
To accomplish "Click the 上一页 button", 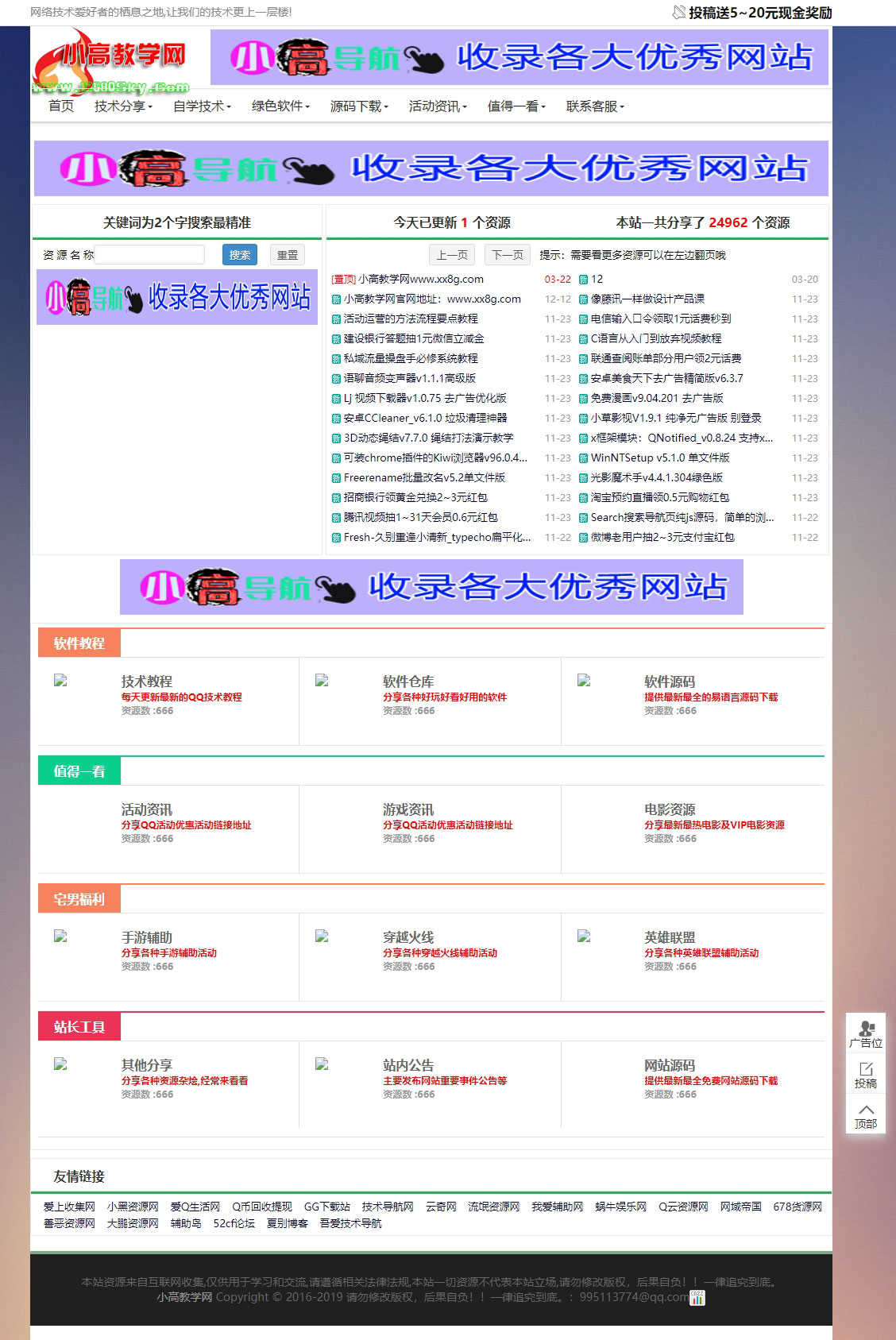I will 452,254.
